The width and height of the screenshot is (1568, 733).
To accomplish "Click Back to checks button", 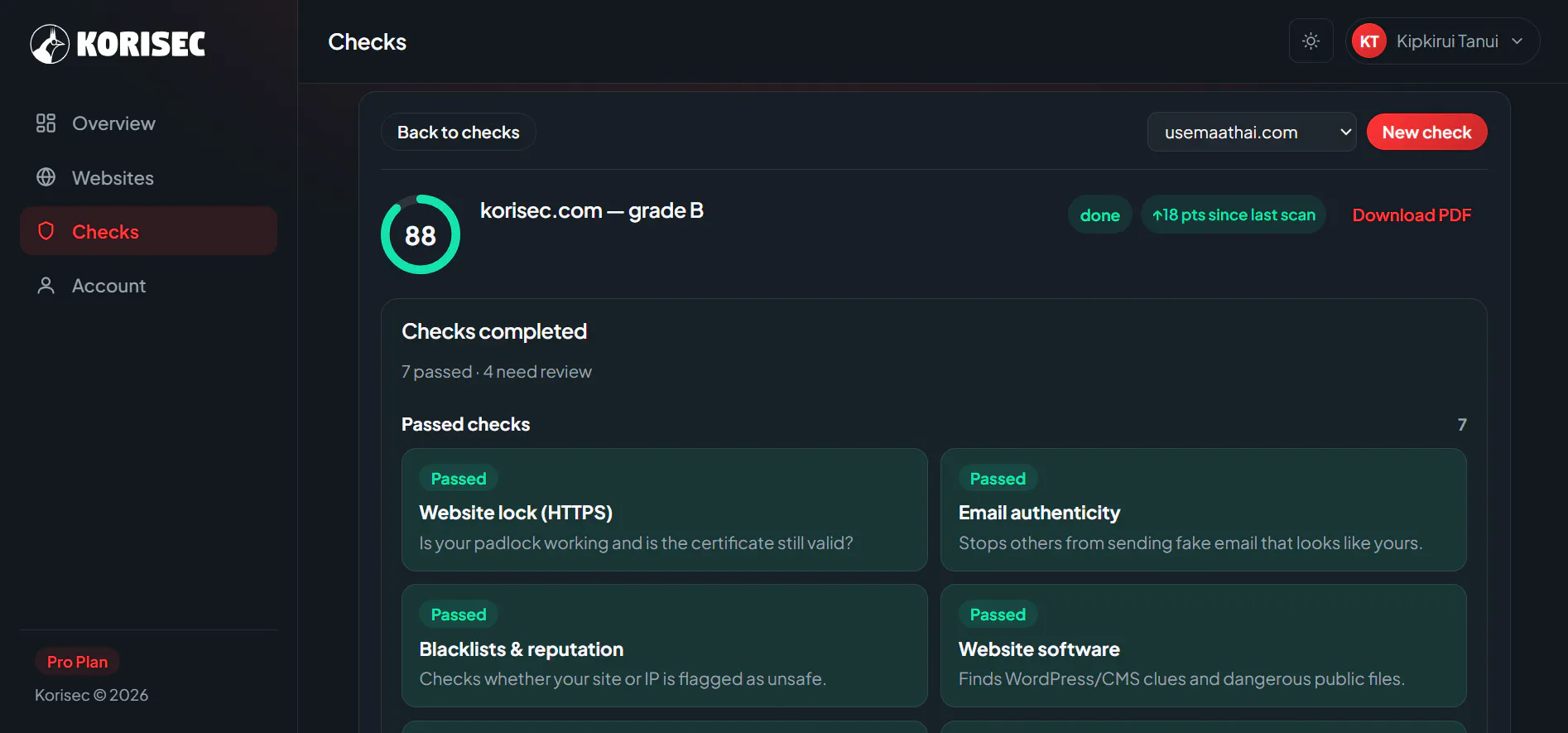I will click(458, 133).
